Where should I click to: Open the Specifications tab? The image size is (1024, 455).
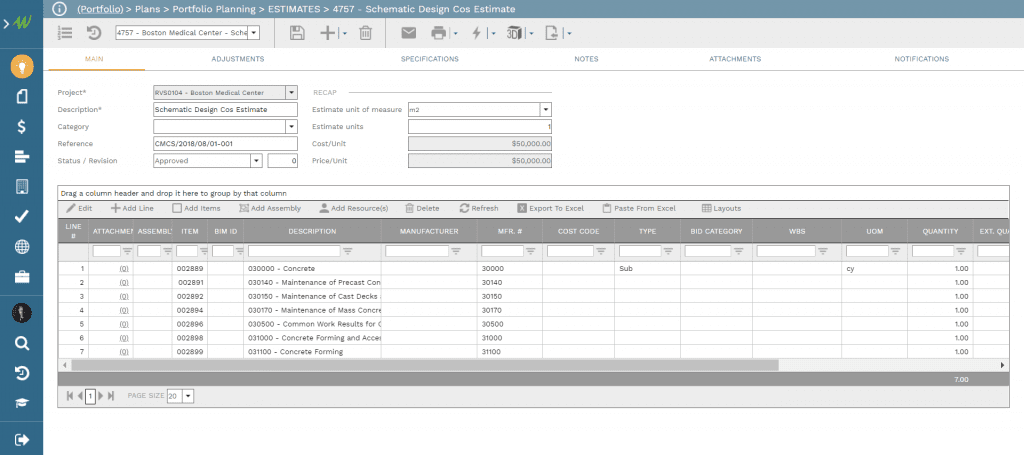[430, 59]
